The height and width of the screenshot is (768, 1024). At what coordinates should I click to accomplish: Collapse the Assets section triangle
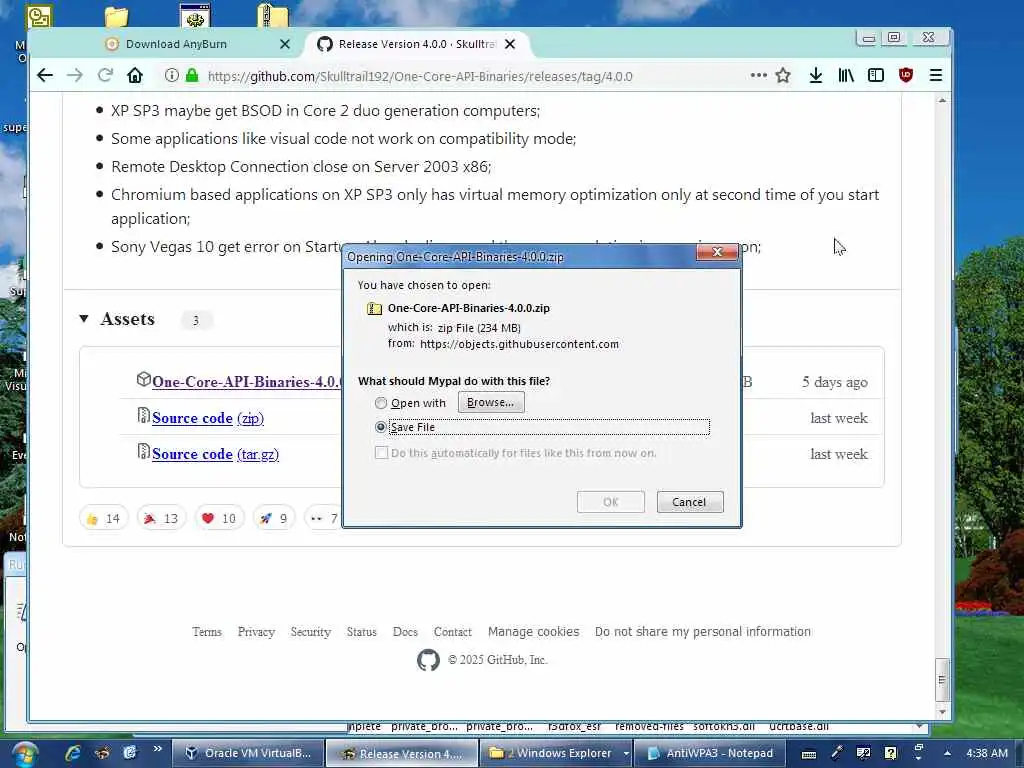coord(84,319)
